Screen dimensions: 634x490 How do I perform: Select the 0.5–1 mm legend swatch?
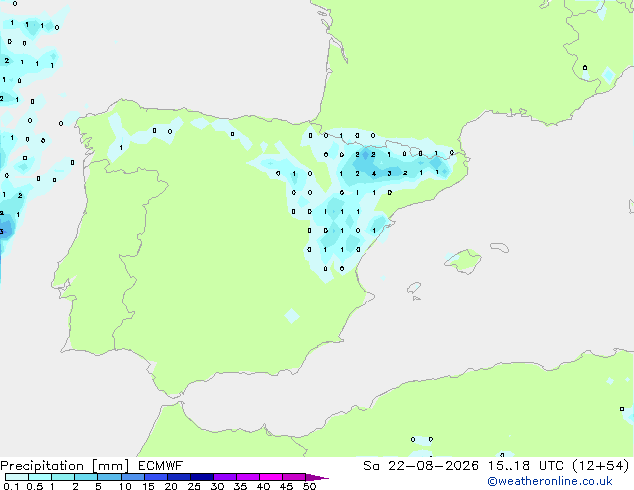coord(40,477)
